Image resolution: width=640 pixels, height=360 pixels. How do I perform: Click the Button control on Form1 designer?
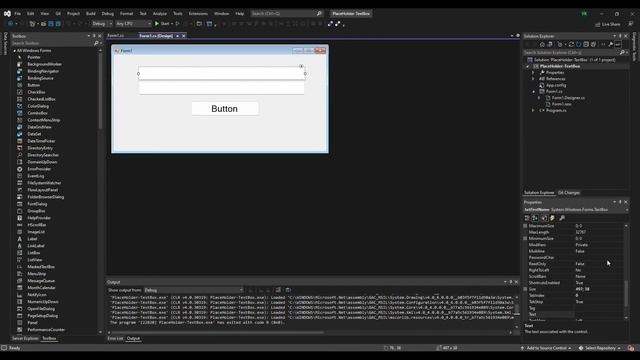225,109
